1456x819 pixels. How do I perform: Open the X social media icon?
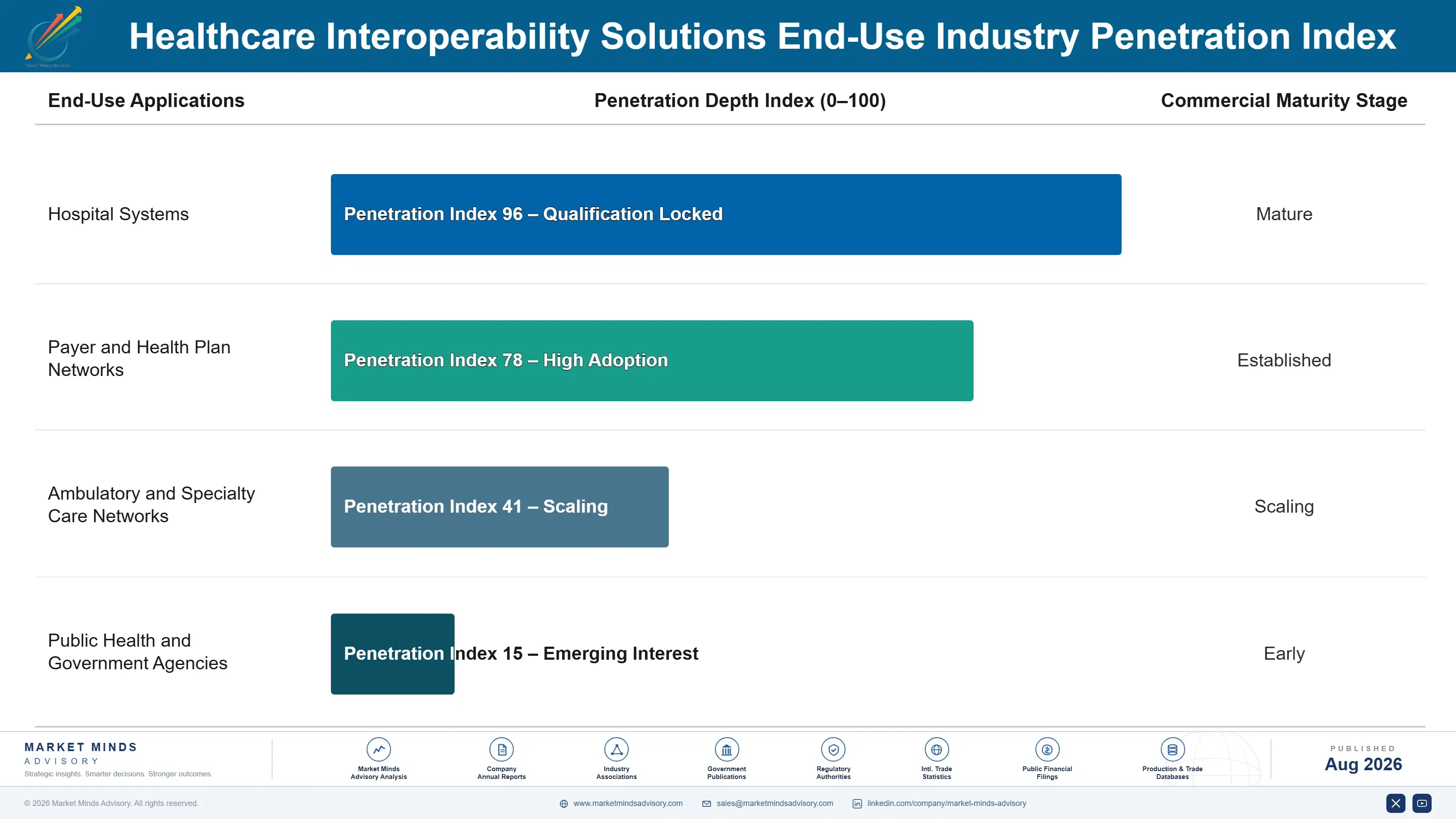click(x=1395, y=802)
